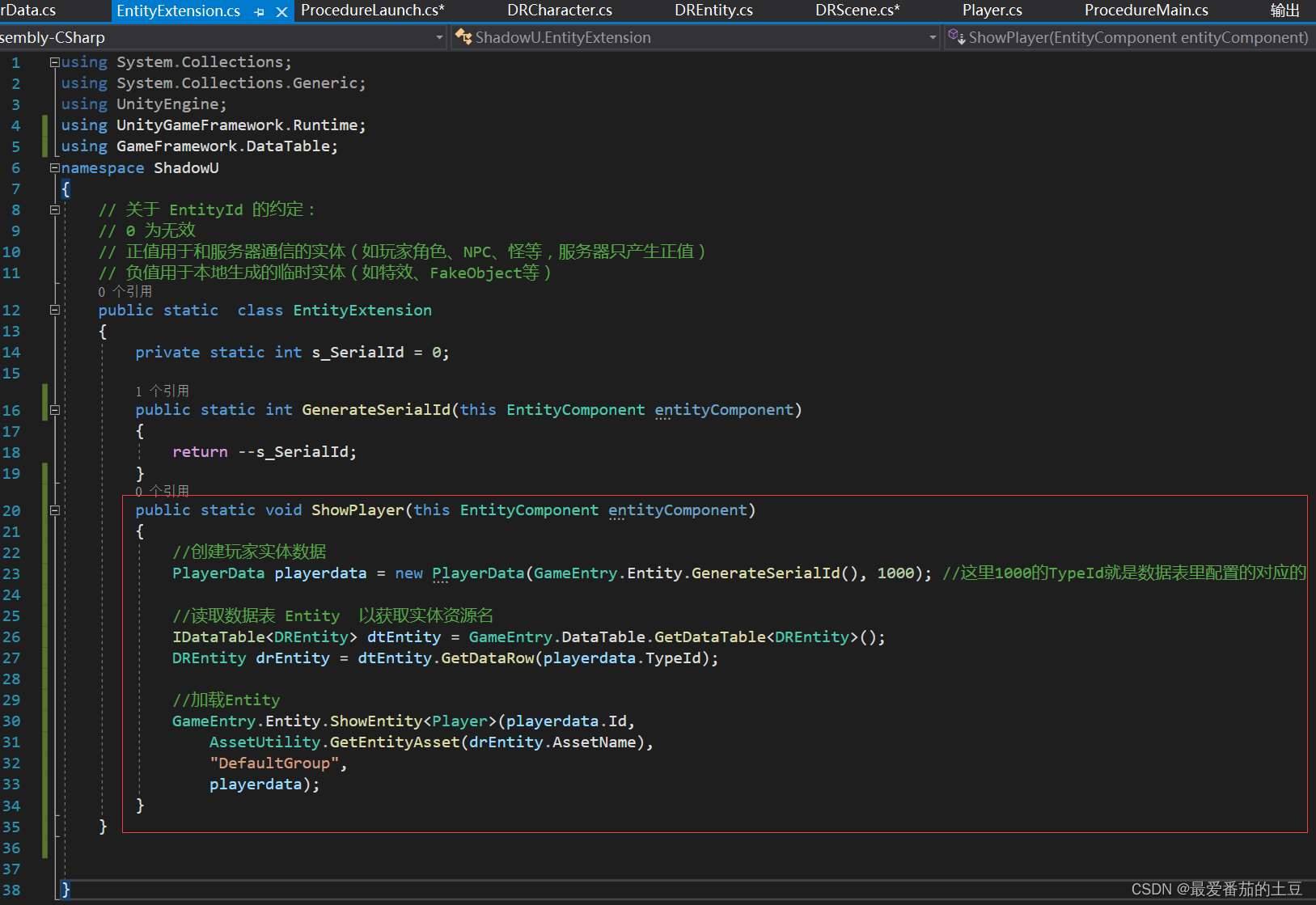1316x905 pixels.
Task: Open the Player.cs tab
Action: (992, 11)
